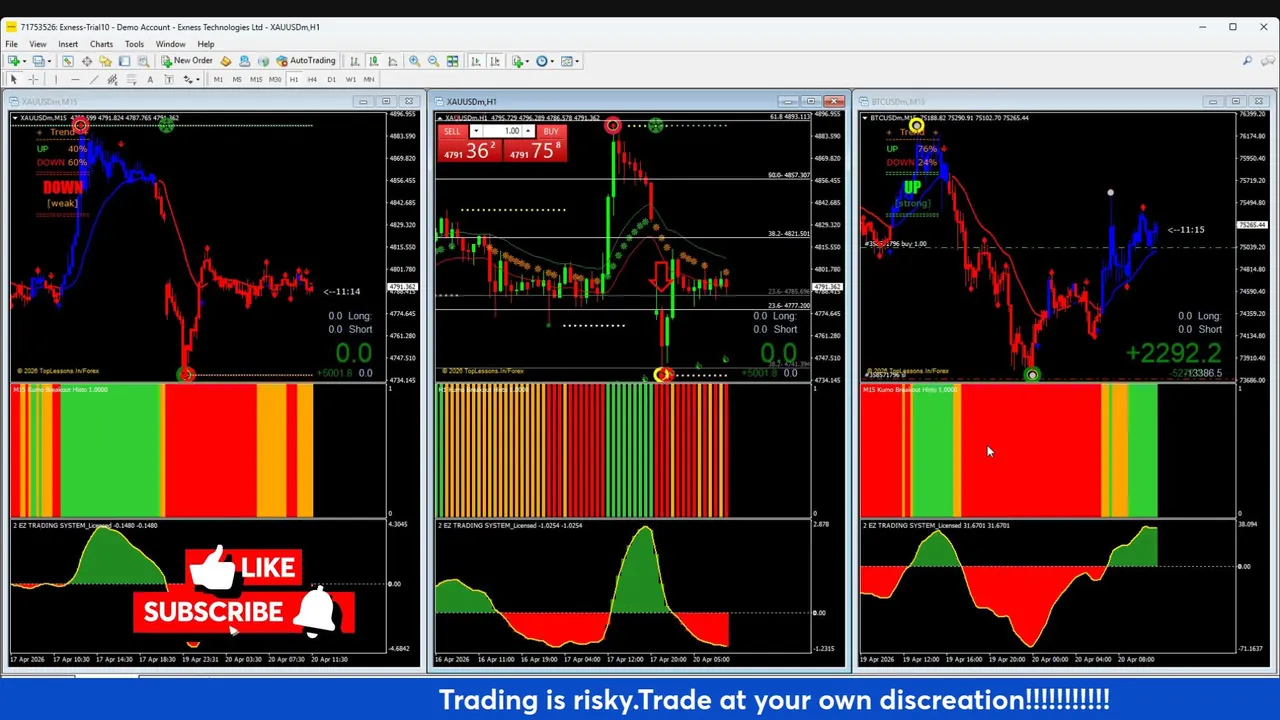The width and height of the screenshot is (1280, 720).
Task: Open the Help menu
Action: pyautogui.click(x=206, y=44)
